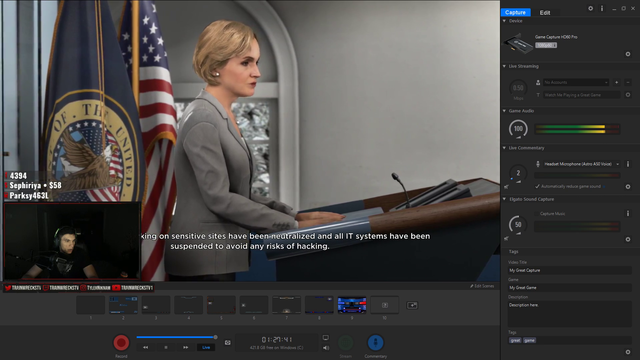
Task: Fast-forward the capture playback
Action: [x=186, y=347]
